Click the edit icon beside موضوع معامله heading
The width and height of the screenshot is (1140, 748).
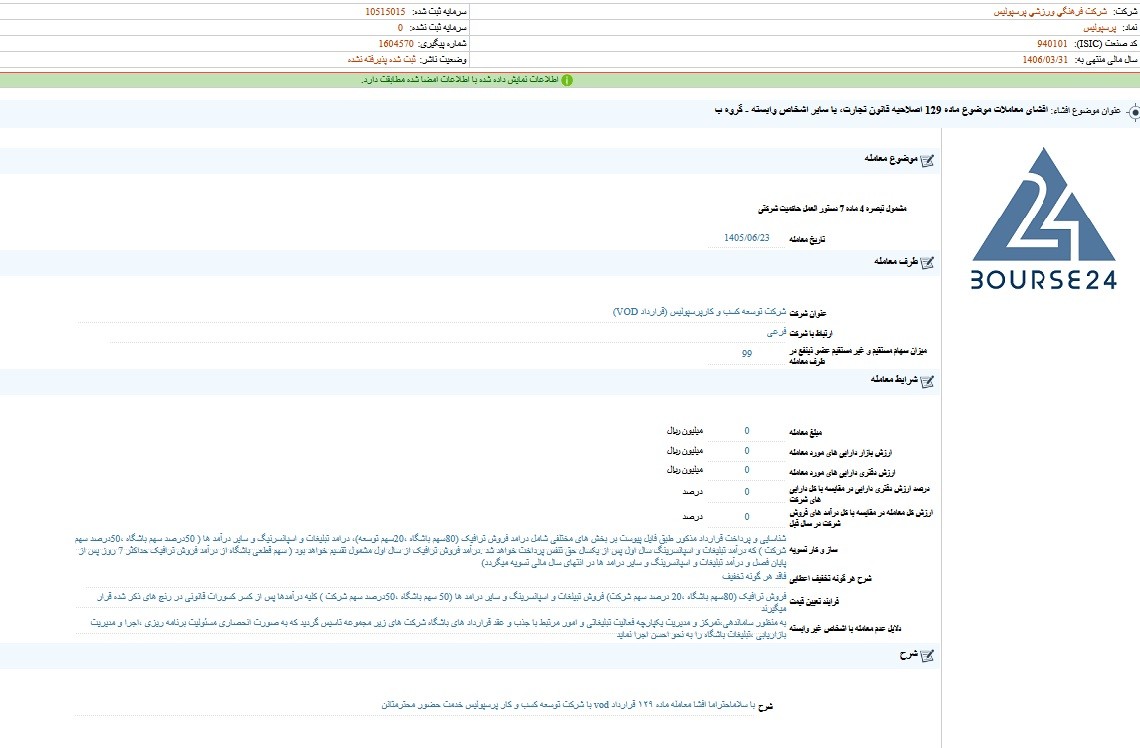(x=927, y=160)
